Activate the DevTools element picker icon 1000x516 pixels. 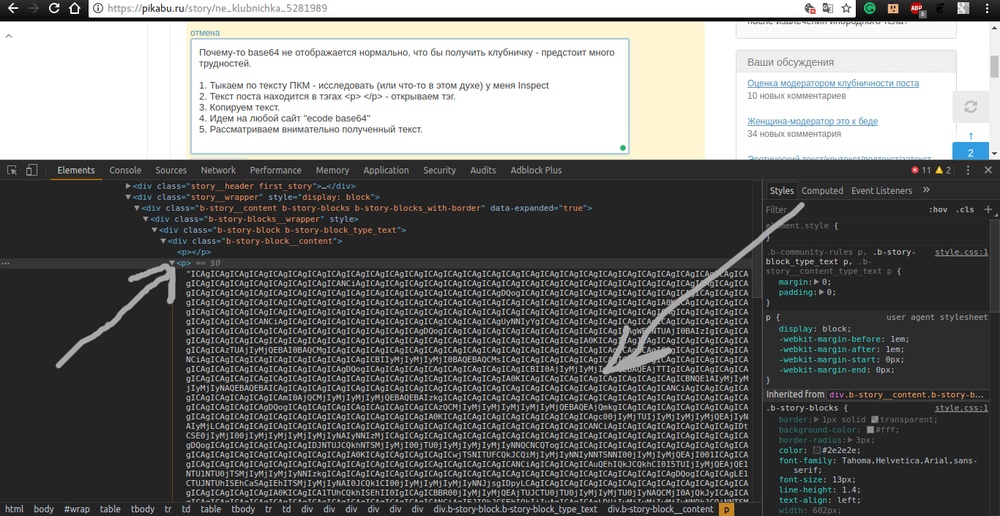tap(12, 170)
